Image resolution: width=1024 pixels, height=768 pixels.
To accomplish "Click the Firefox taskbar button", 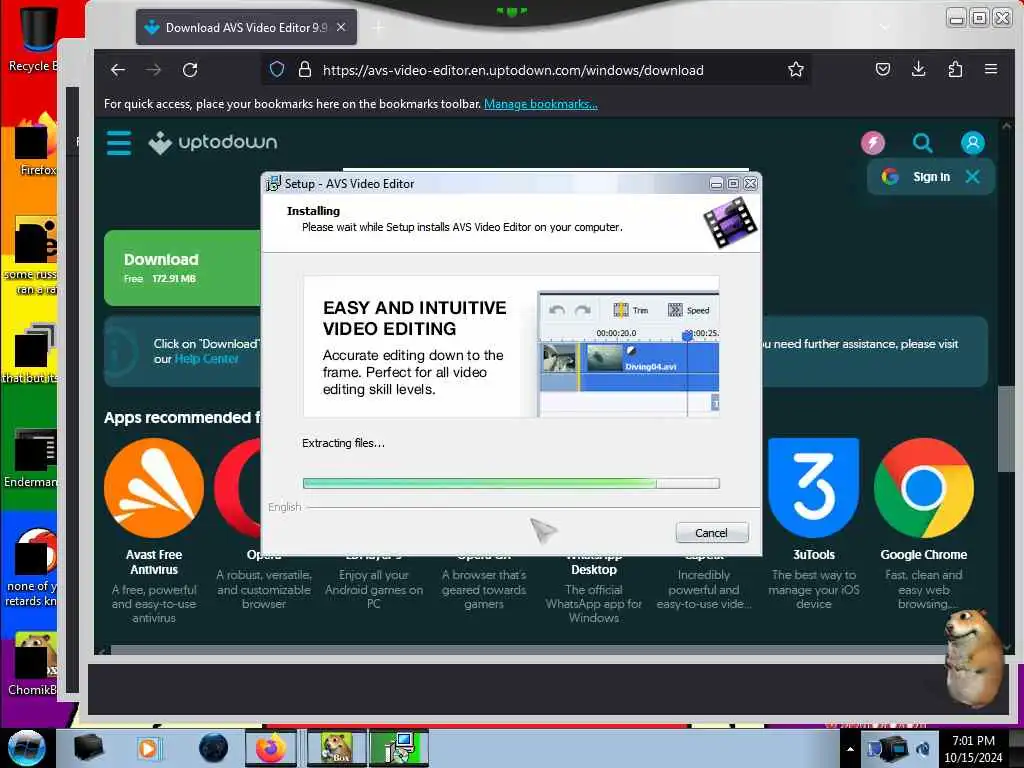I will [271, 748].
